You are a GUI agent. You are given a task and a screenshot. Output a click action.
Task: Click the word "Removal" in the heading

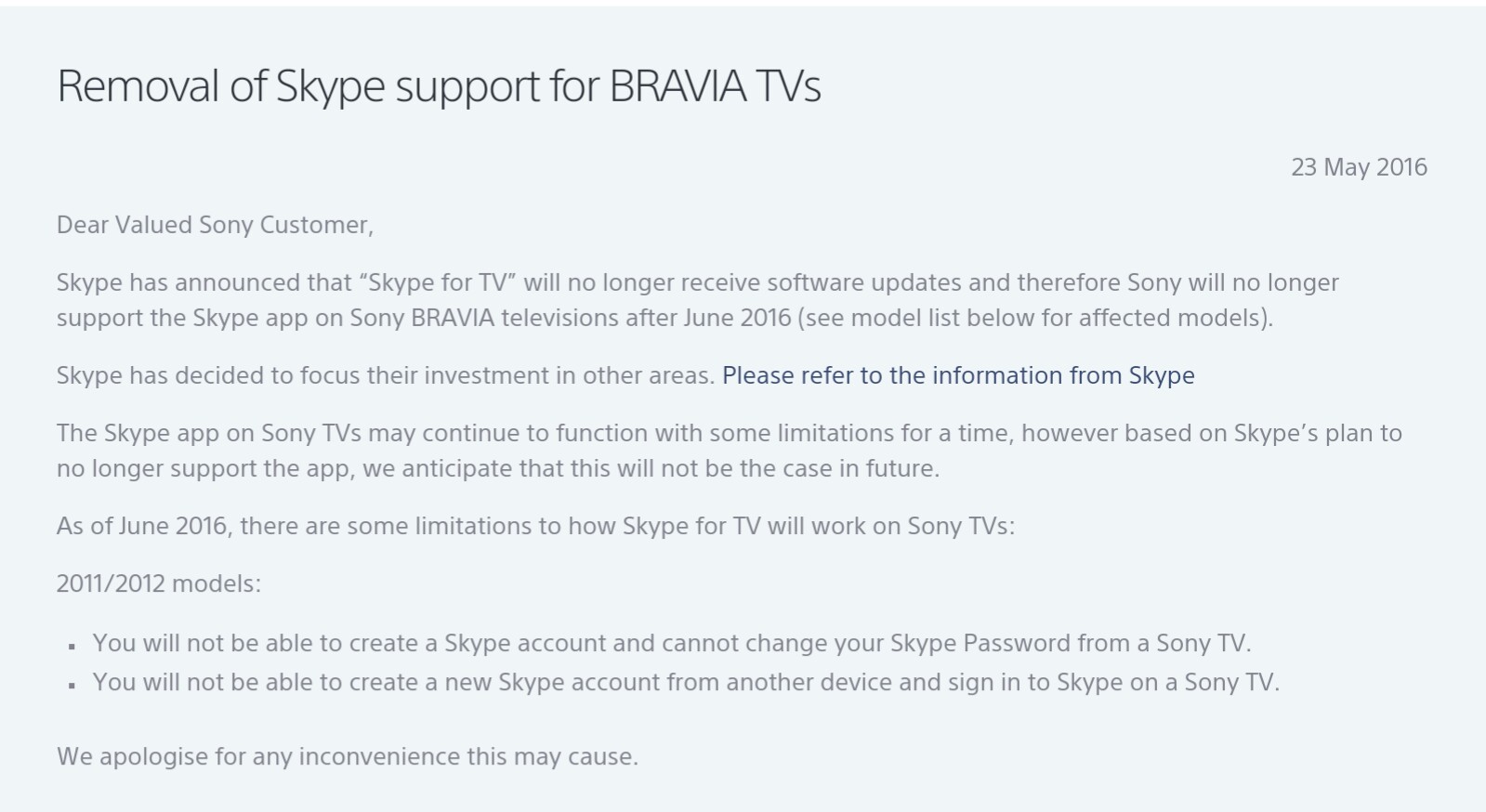point(138,86)
